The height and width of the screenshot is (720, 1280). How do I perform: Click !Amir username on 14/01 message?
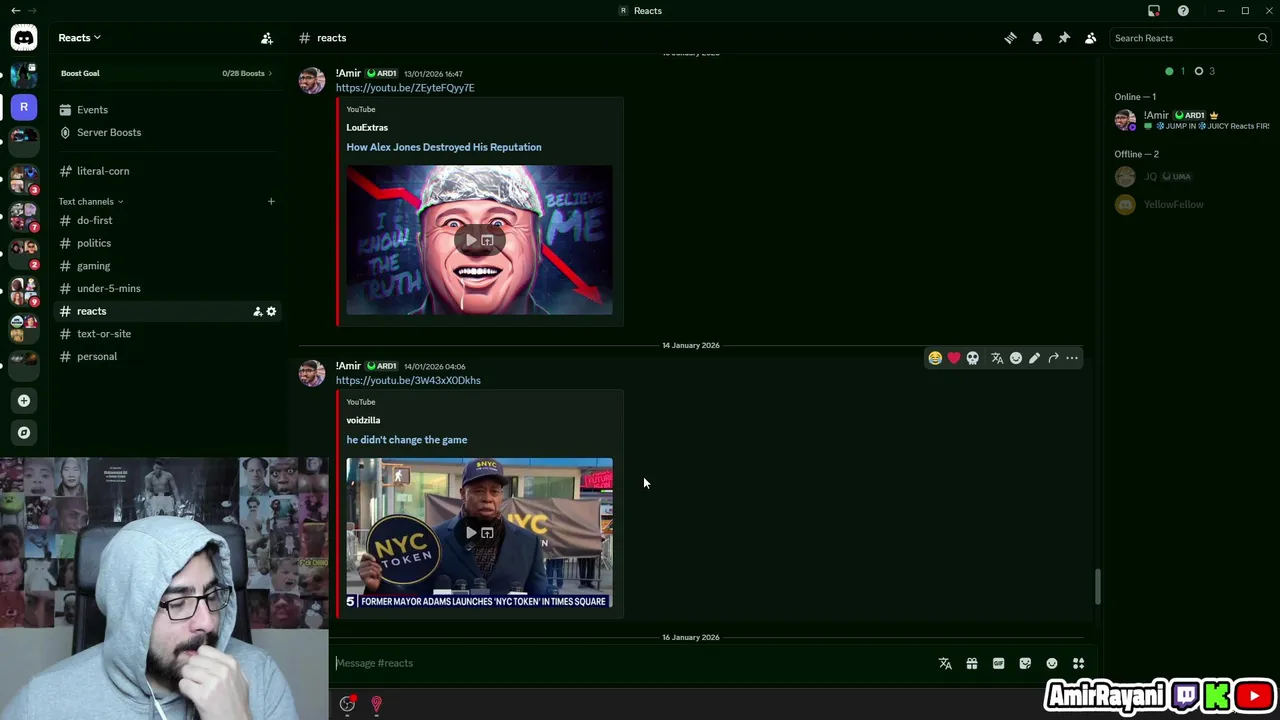(348, 366)
